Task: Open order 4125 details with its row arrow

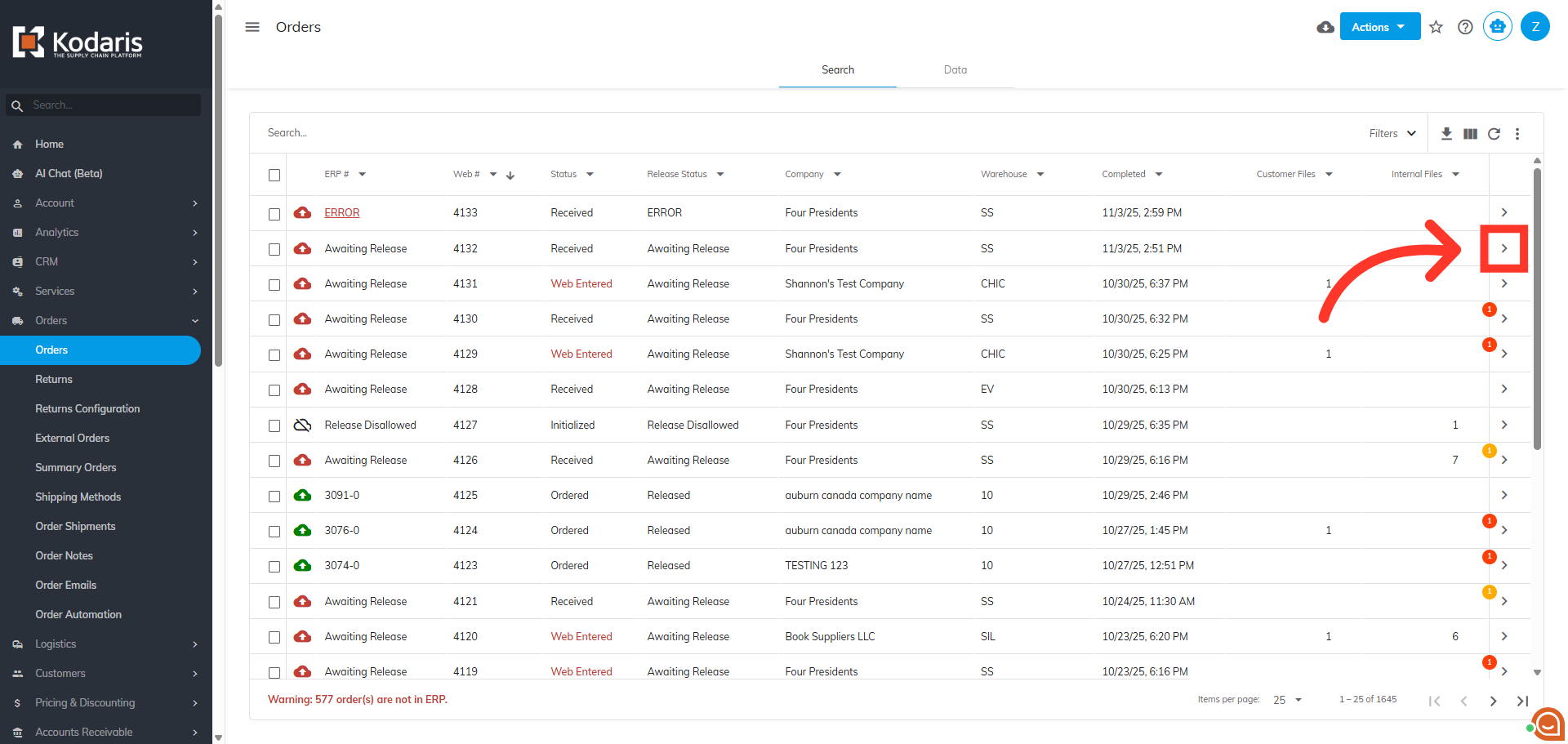Action: click(1504, 495)
